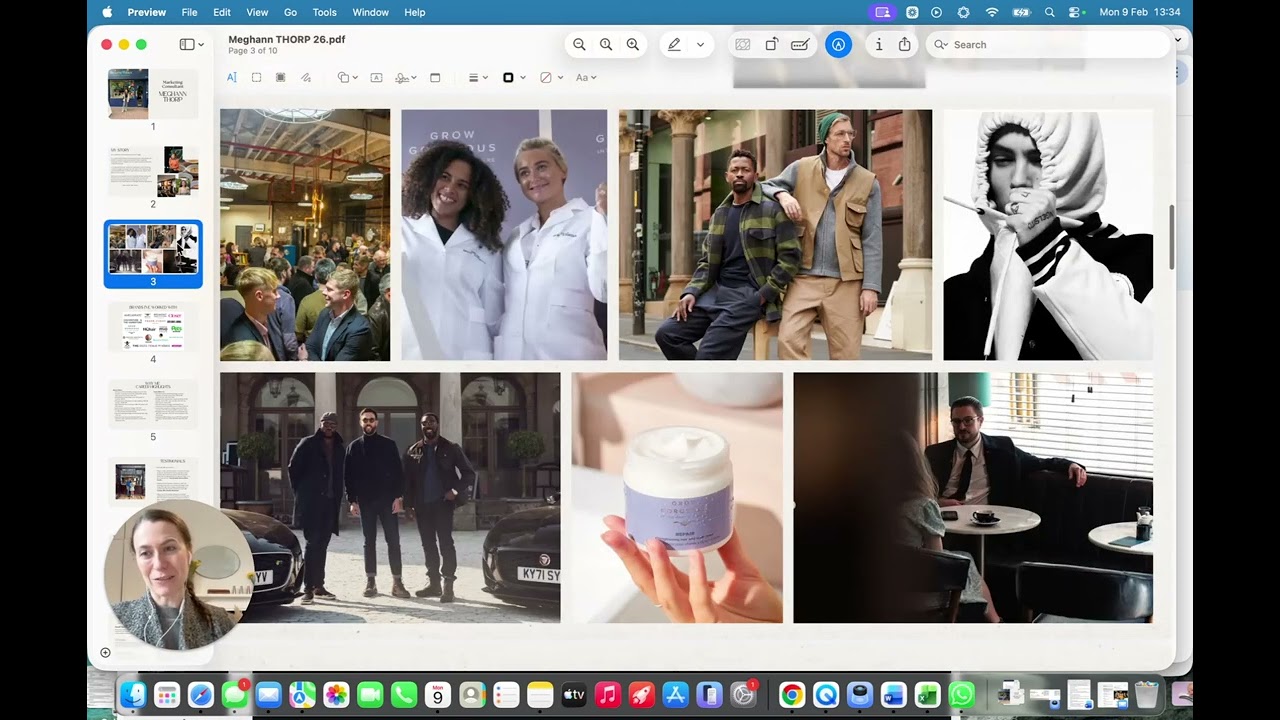Open the Apple menu
This screenshot has height=720, width=1280.
[107, 12]
